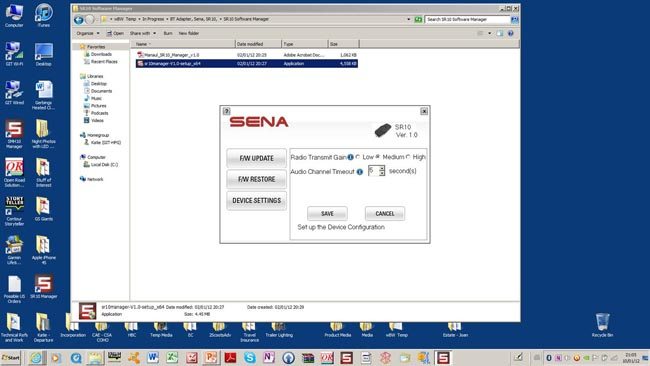Switch to active Sena SR10 taskbar item
Image resolution: width=650 pixels, height=366 pixels.
(443, 357)
